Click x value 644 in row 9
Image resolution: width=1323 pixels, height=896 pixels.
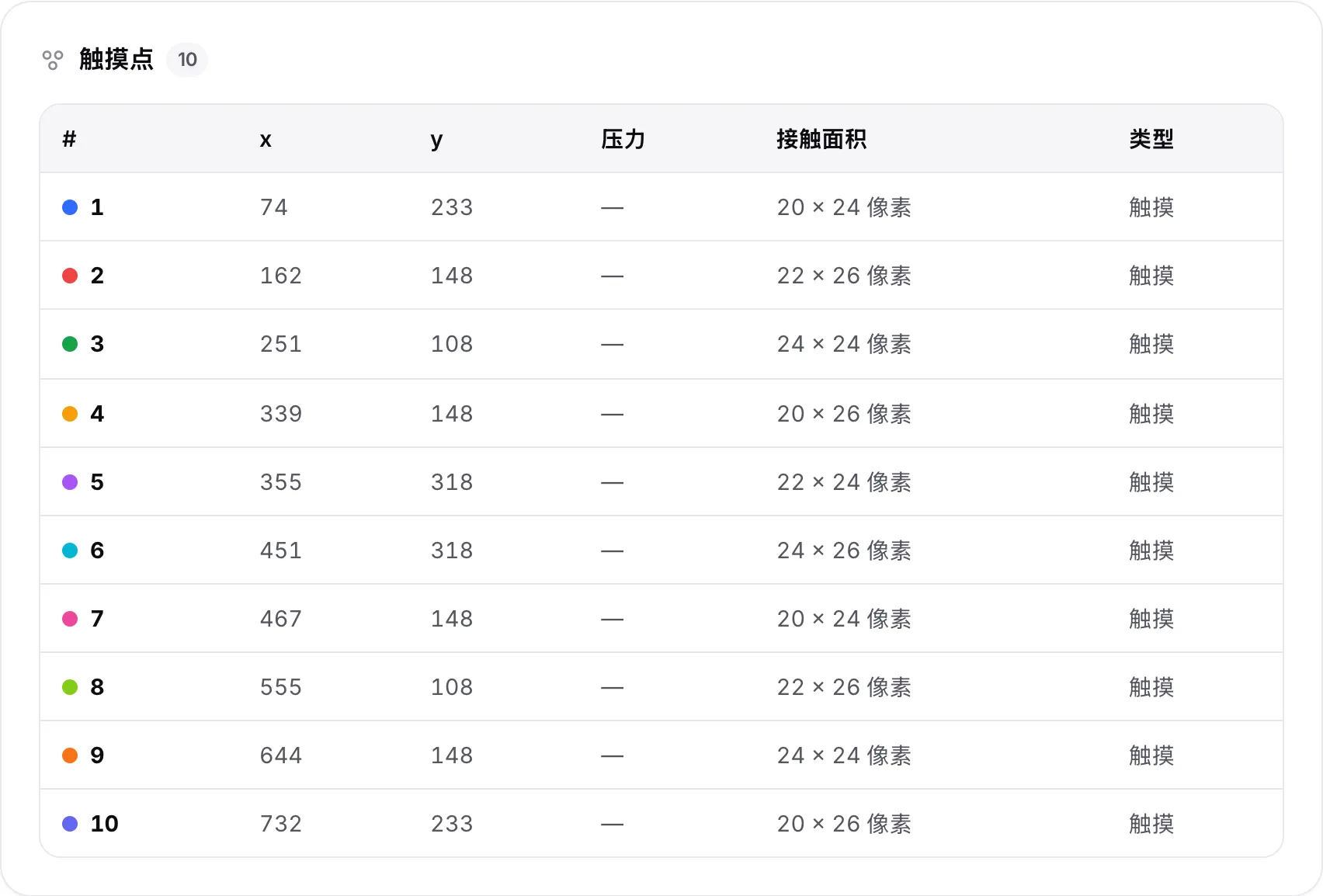(280, 755)
